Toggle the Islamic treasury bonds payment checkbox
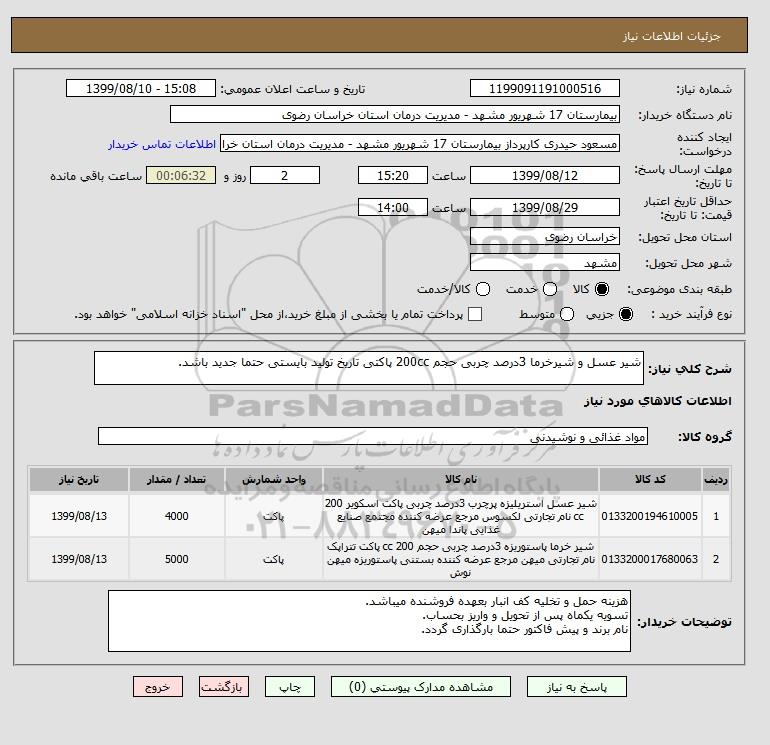 point(475,314)
